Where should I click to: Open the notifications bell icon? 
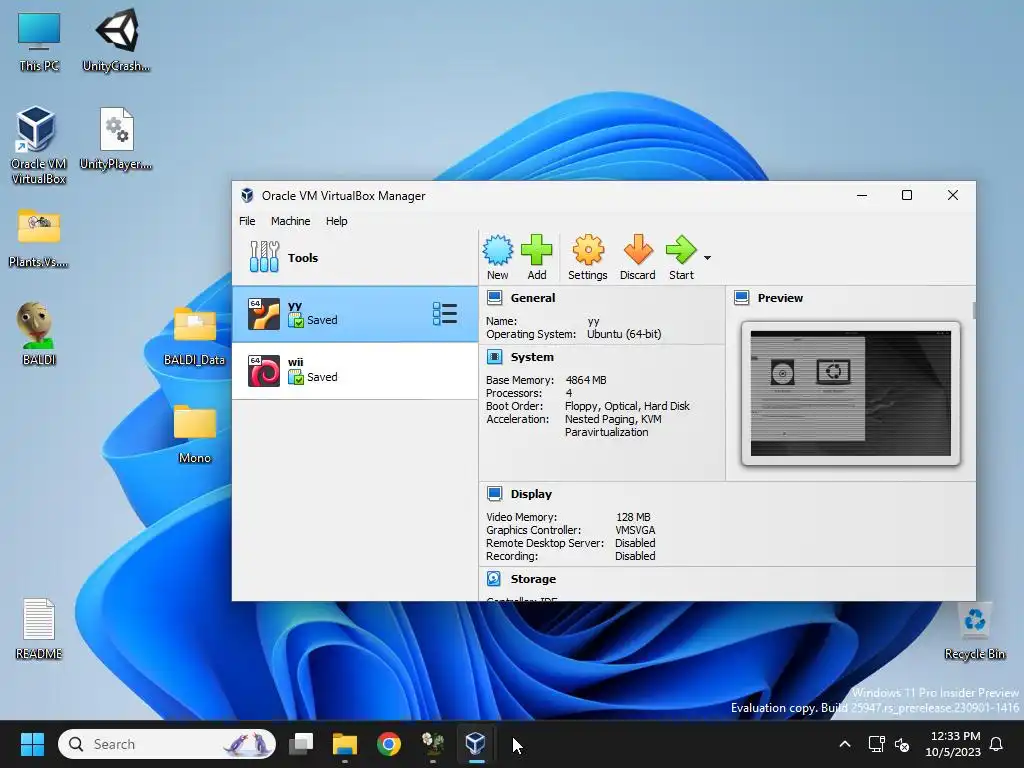(x=997, y=744)
